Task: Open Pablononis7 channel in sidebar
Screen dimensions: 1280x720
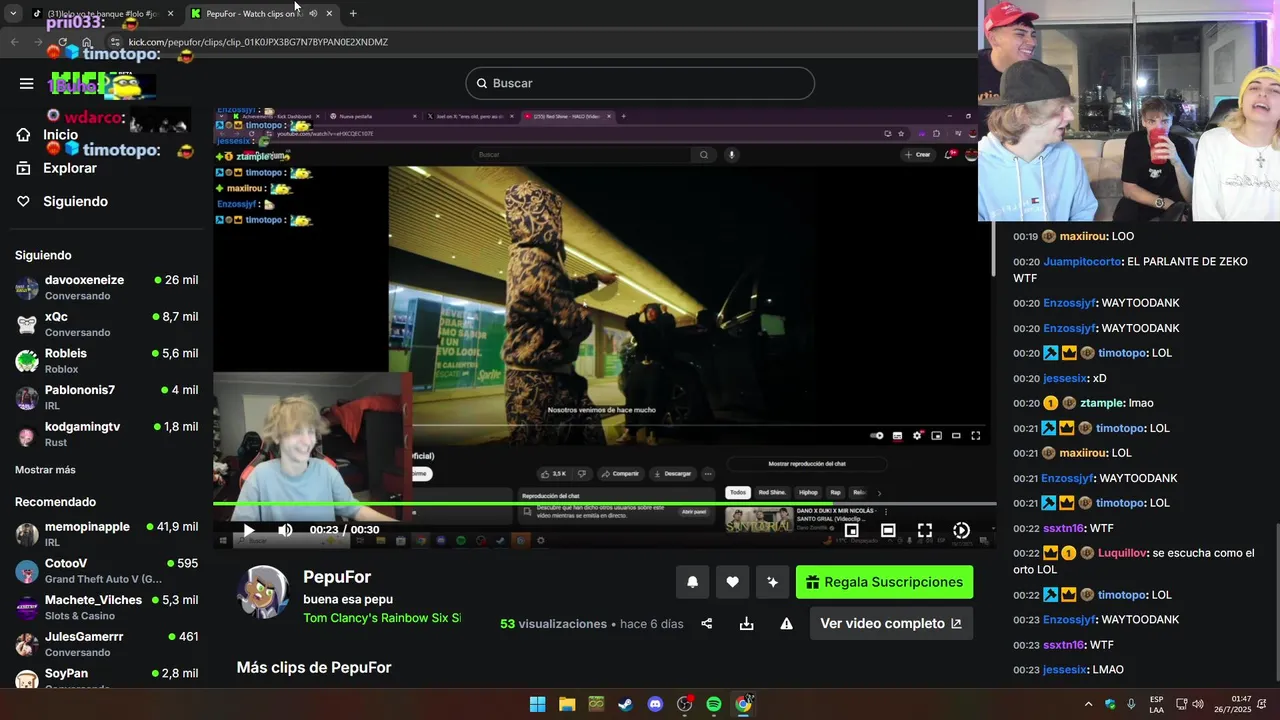Action: [106, 397]
